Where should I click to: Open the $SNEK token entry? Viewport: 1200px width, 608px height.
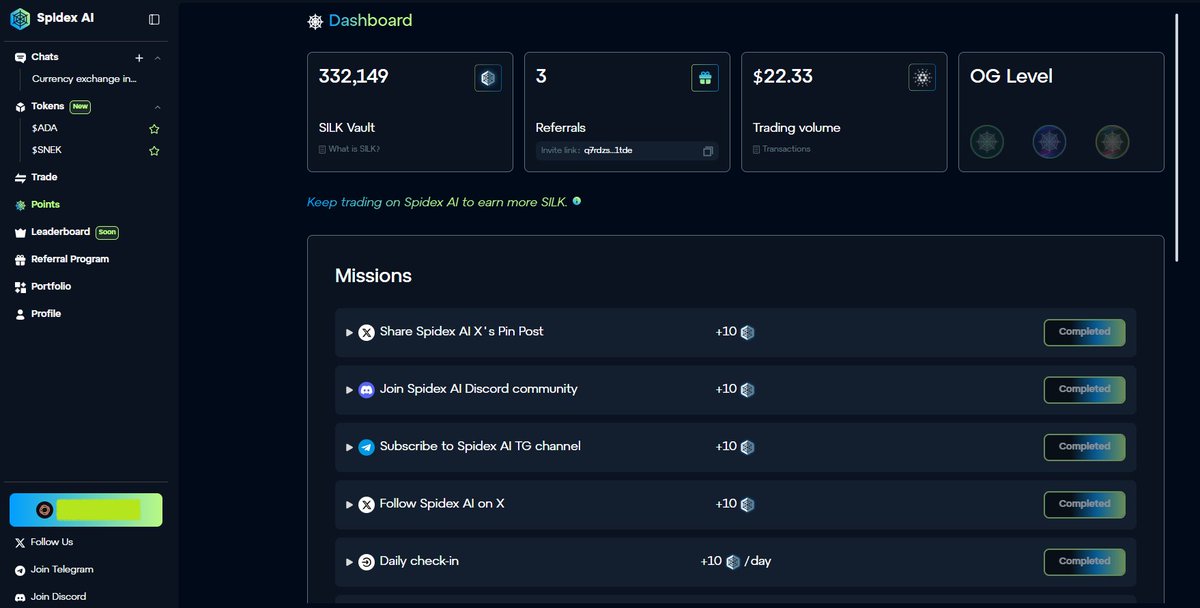pyautogui.click(x=47, y=150)
